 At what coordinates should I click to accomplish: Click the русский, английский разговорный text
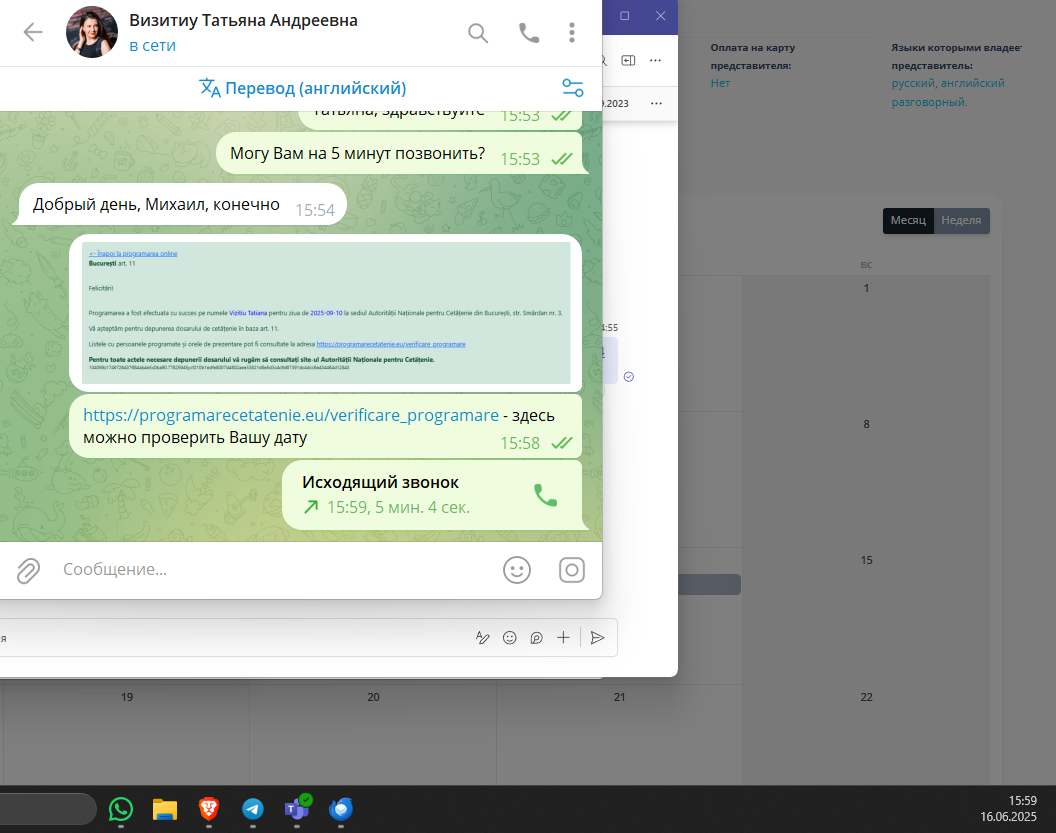(948, 92)
